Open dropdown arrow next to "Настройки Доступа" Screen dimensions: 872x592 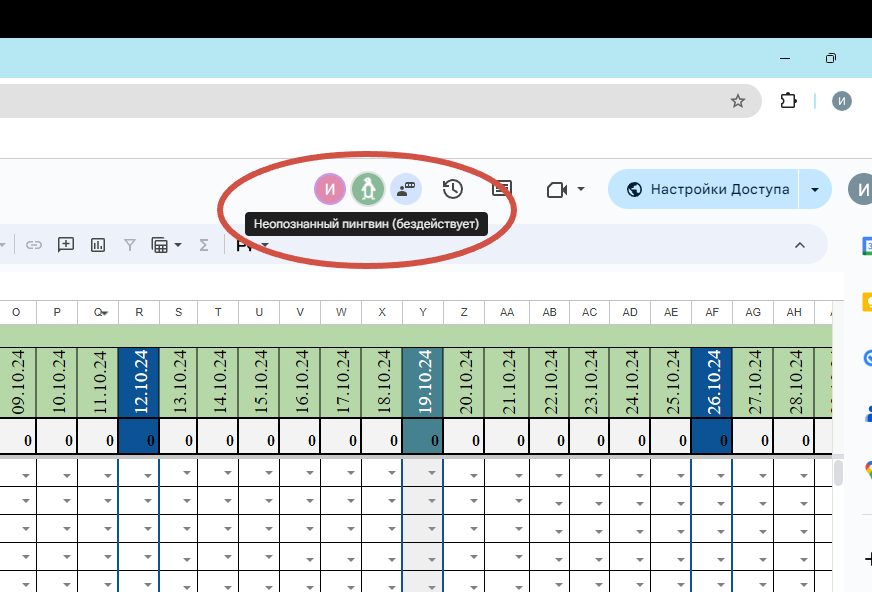pyautogui.click(x=815, y=189)
